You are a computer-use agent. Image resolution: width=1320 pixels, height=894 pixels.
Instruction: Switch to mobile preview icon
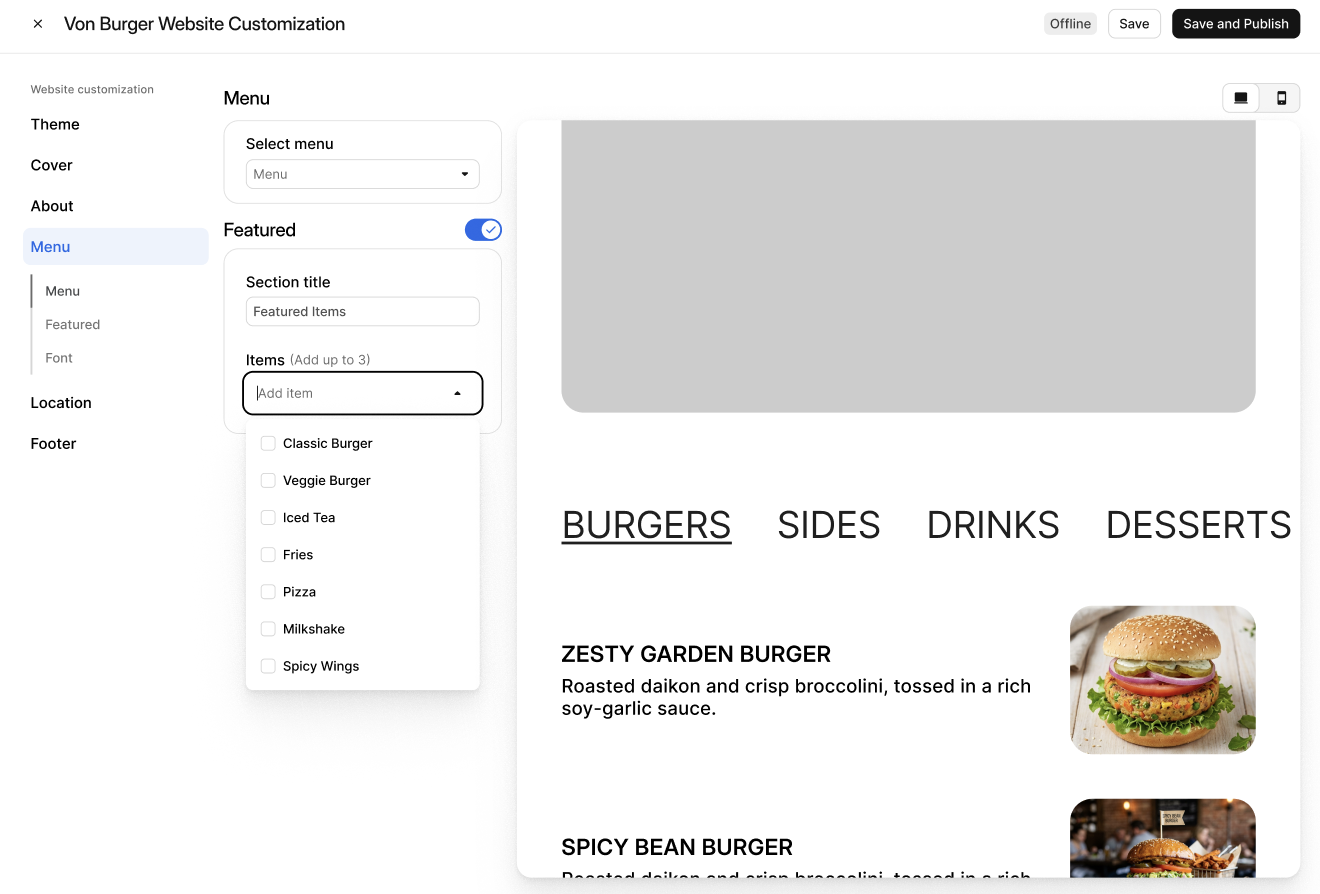[1281, 98]
